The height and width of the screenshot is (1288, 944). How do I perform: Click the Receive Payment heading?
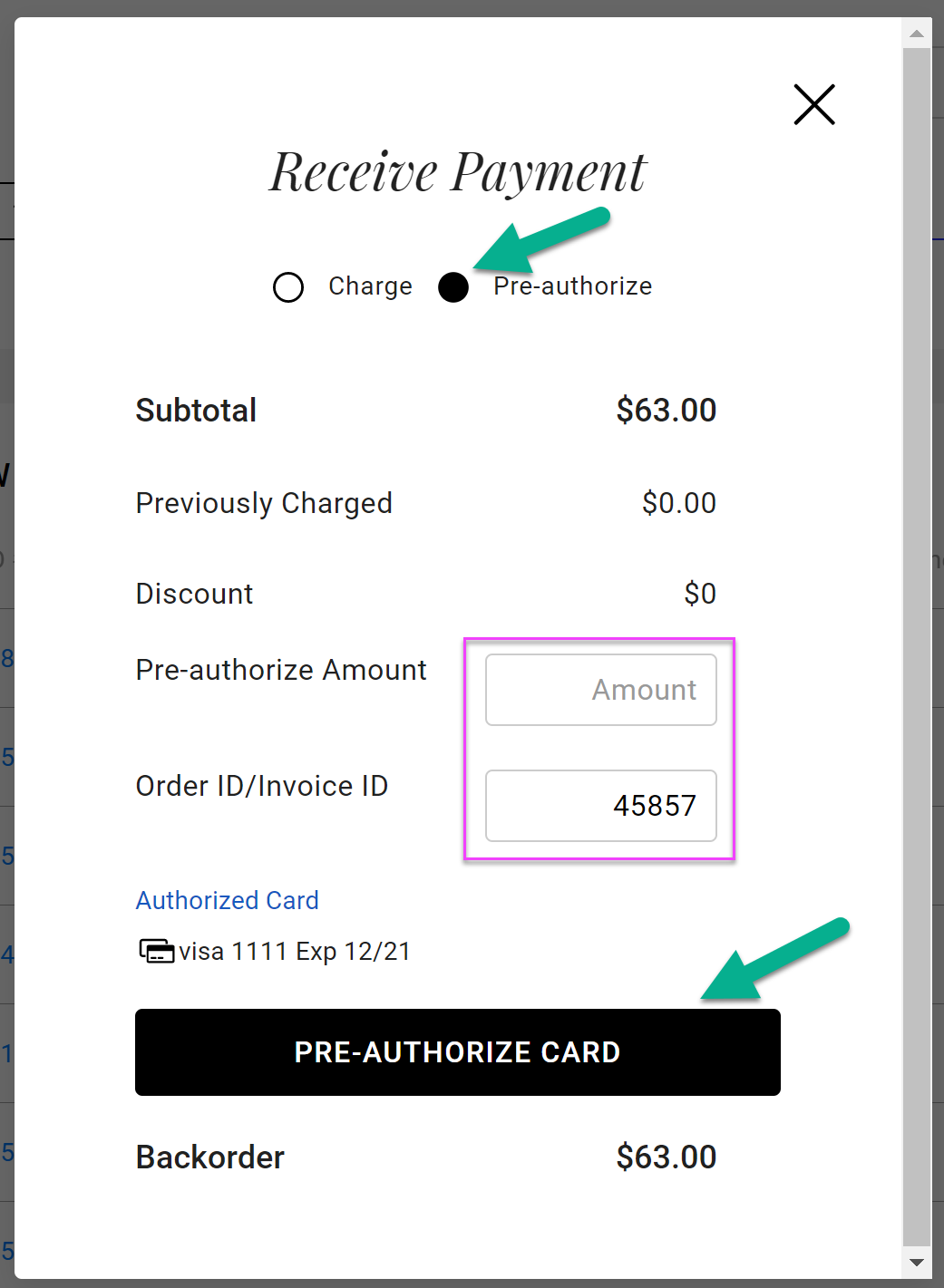tap(458, 171)
